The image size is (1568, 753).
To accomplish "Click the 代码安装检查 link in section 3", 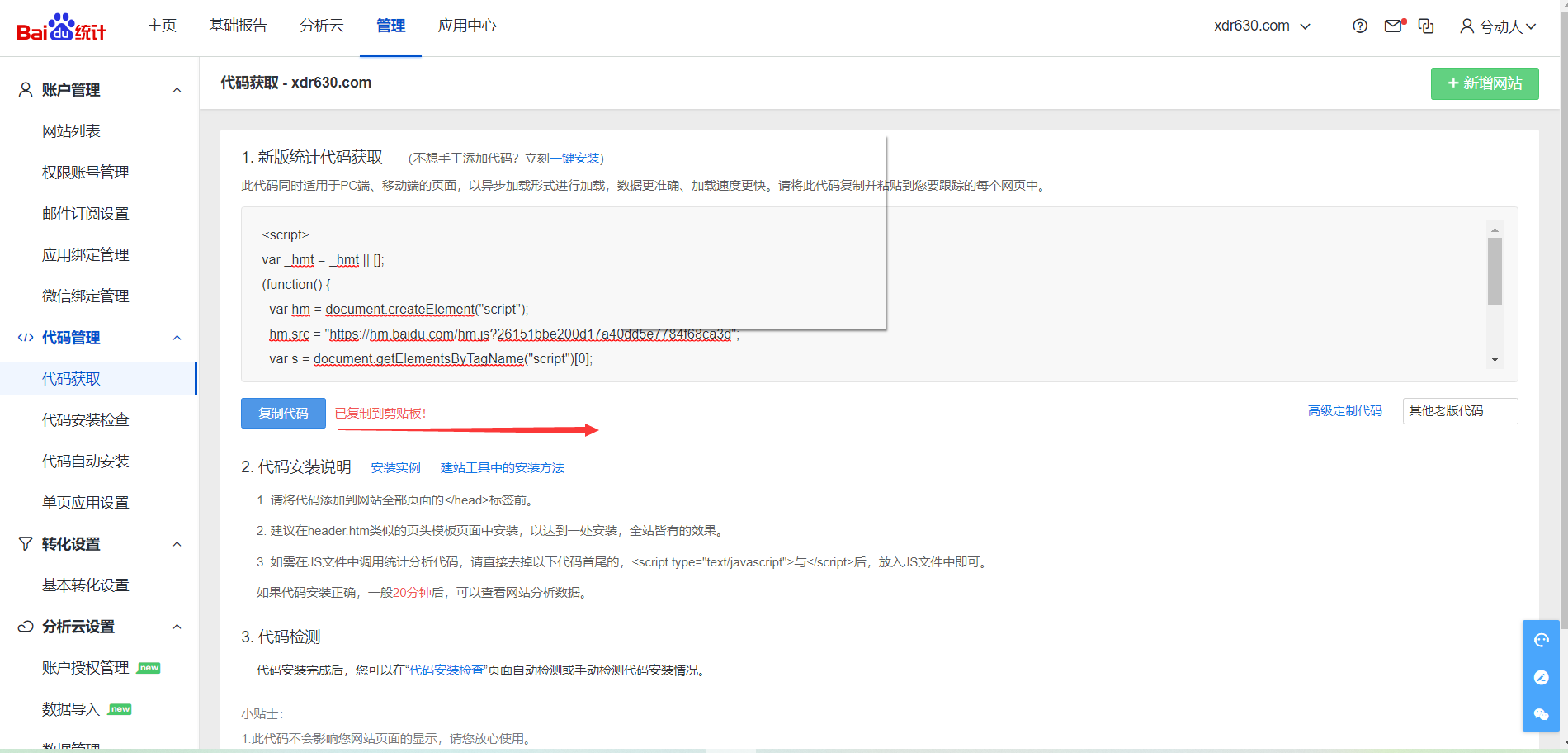I will pyautogui.click(x=446, y=670).
